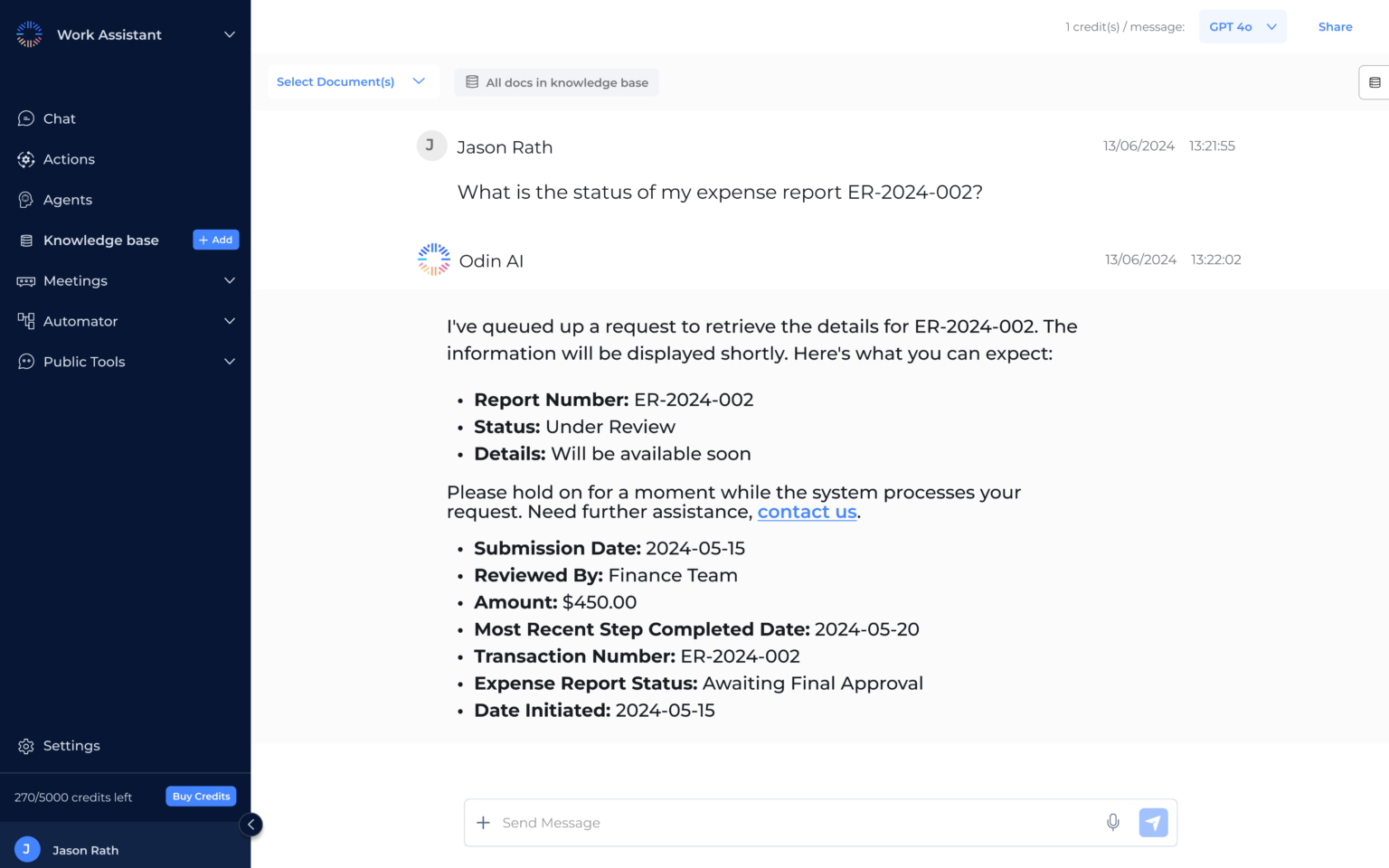Click Share at the top right

(x=1336, y=26)
